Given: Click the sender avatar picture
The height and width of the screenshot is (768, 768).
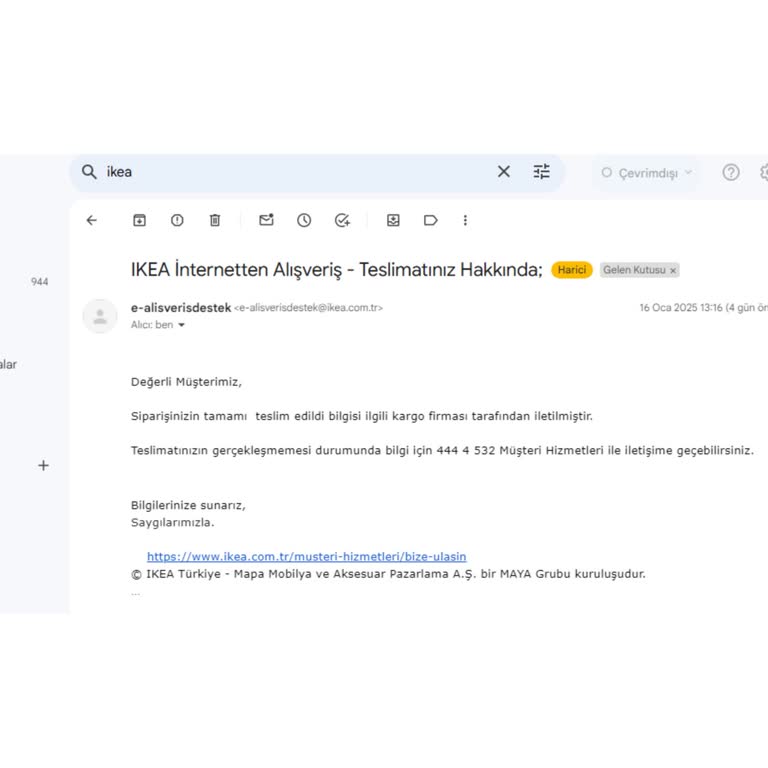Looking at the screenshot, I should click(x=100, y=316).
